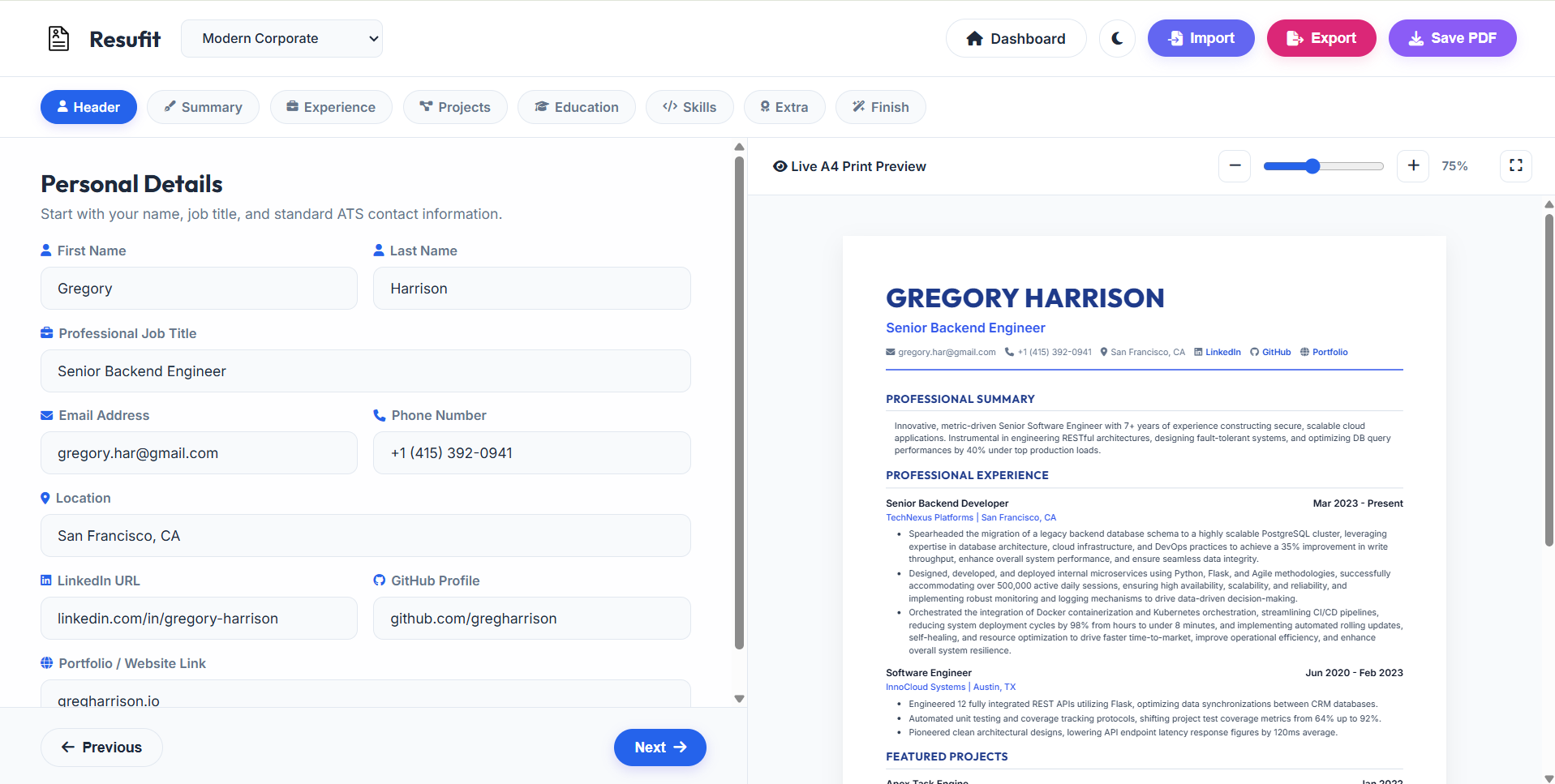
Task: Click the envelope icon beside Email Address label
Action: 47,415
